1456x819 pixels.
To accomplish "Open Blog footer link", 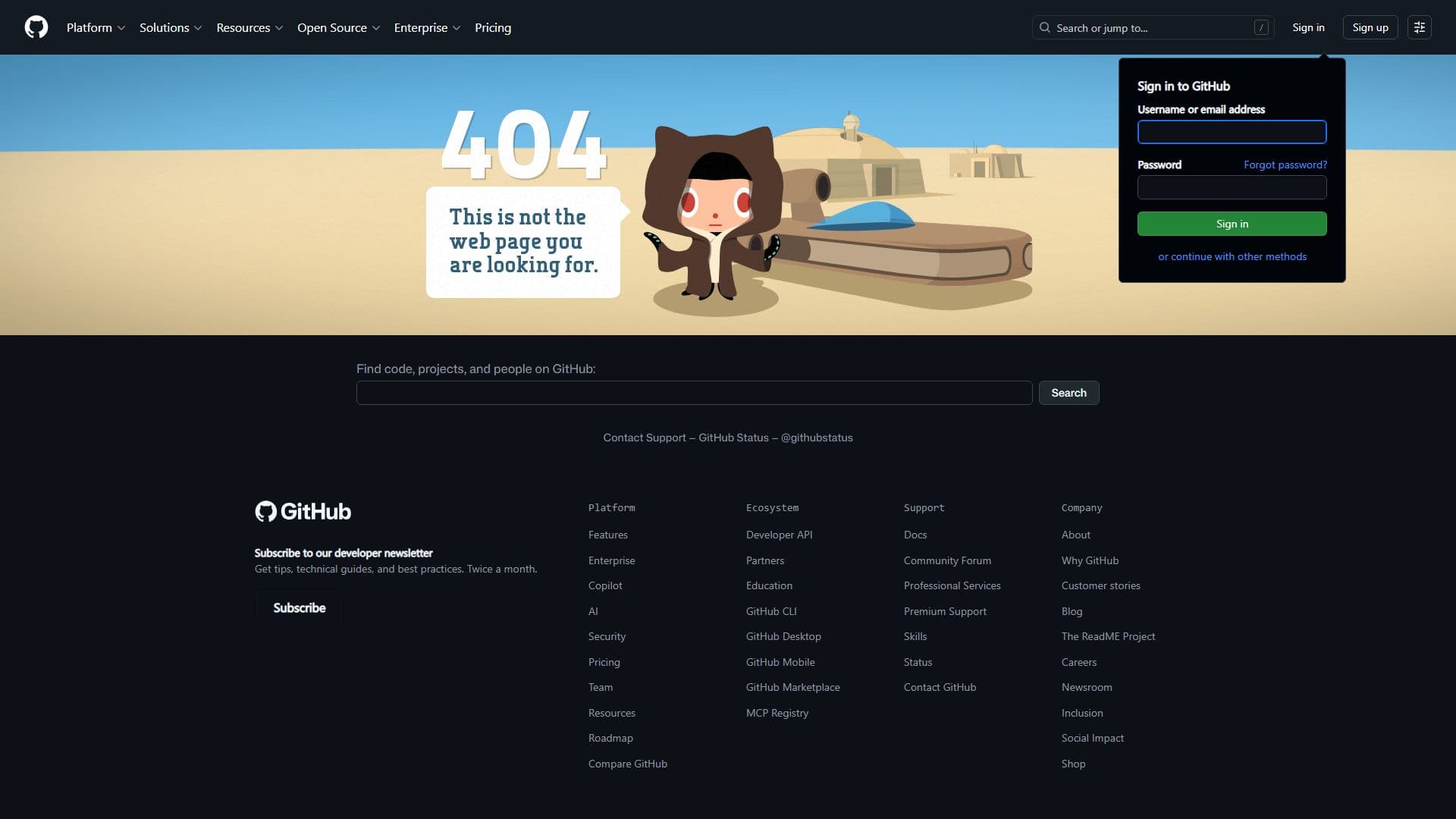I will pyautogui.click(x=1072, y=611).
